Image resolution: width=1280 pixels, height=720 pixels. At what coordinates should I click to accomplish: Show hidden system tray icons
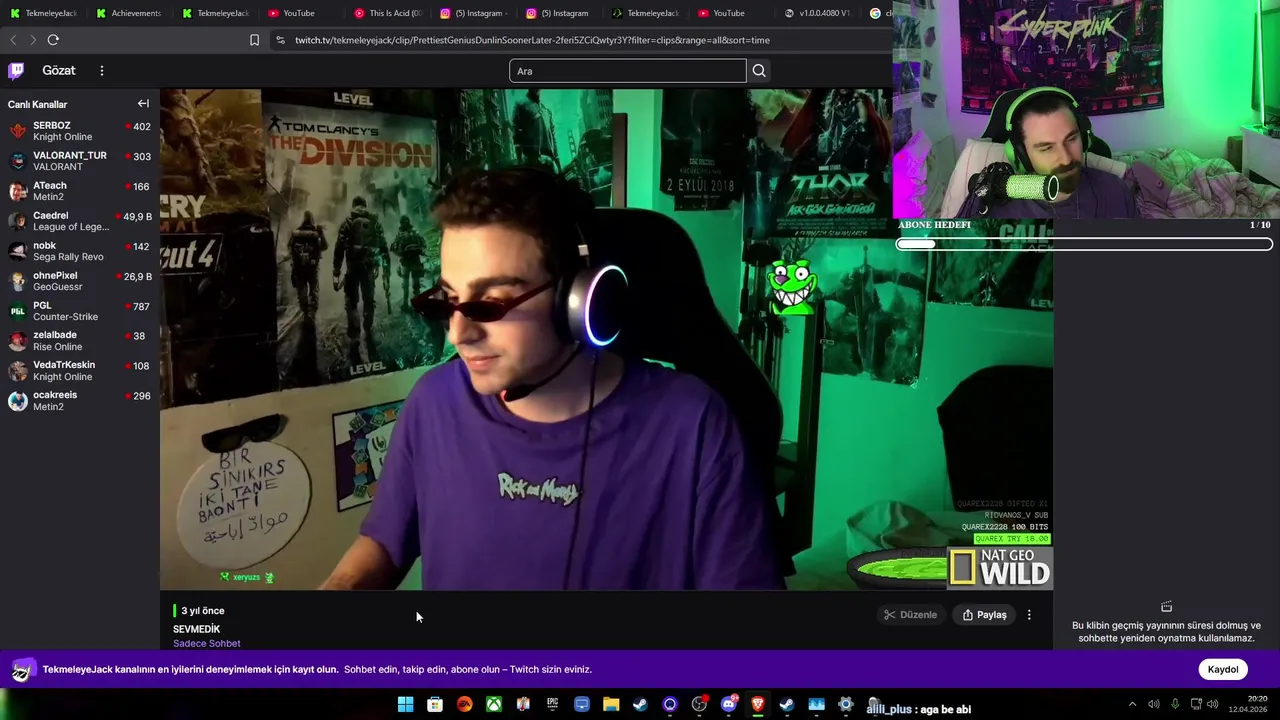click(x=1132, y=705)
